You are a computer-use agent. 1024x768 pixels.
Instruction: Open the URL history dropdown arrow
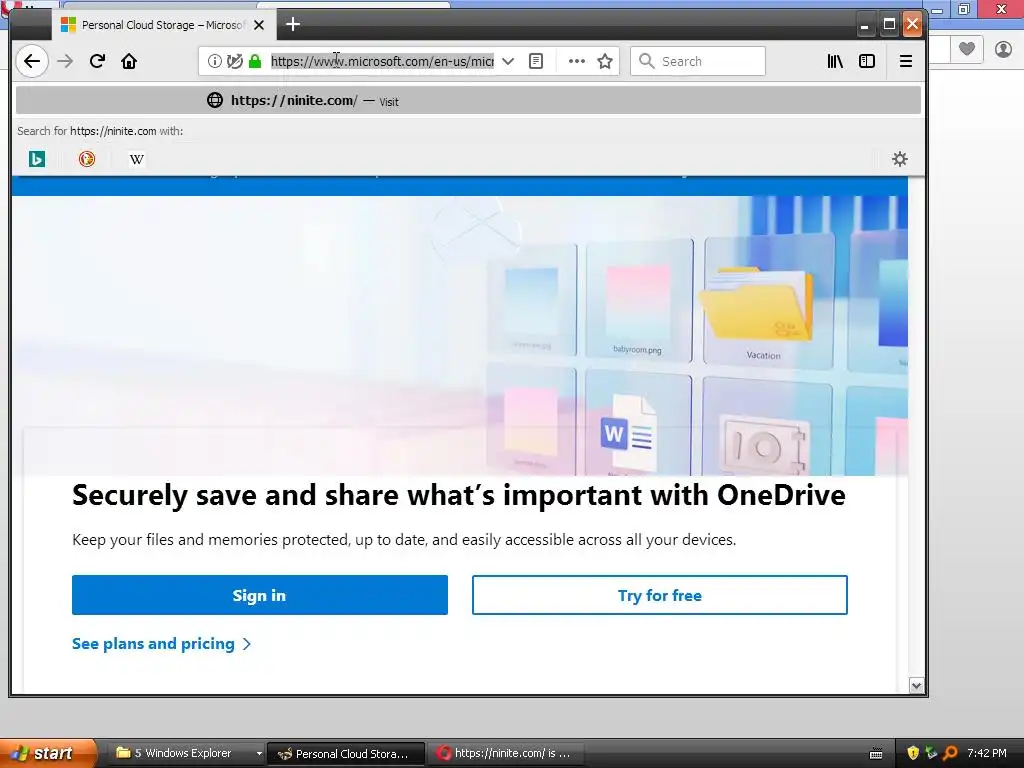click(x=508, y=61)
